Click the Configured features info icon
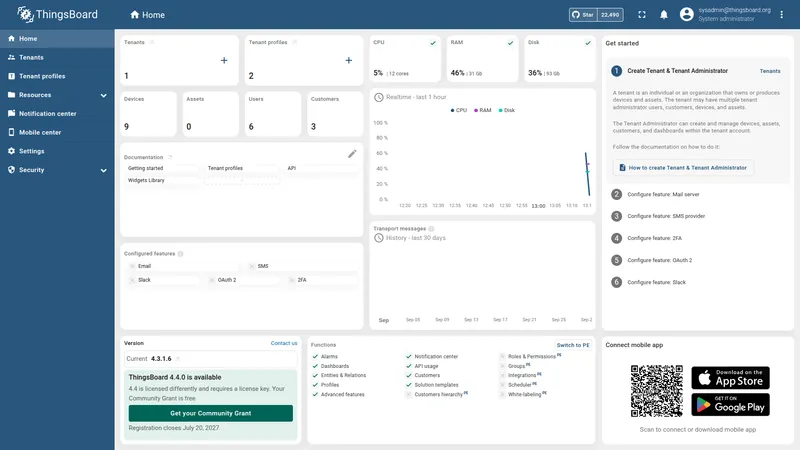 click(x=181, y=254)
